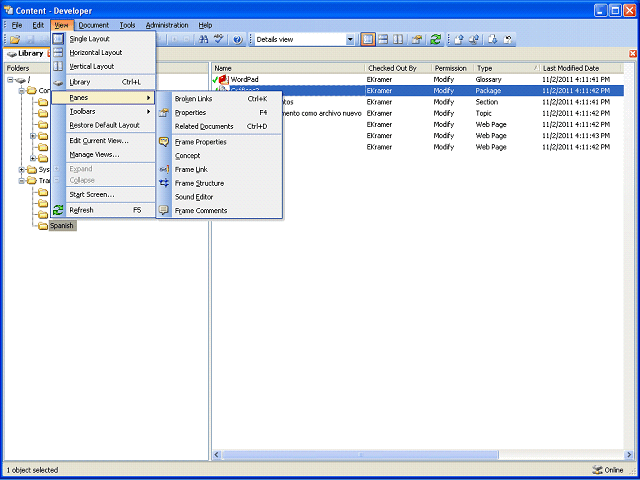Screen dimensions: 640x480
Task: Click the Check In All toolbar icon
Action: click(x=474, y=40)
